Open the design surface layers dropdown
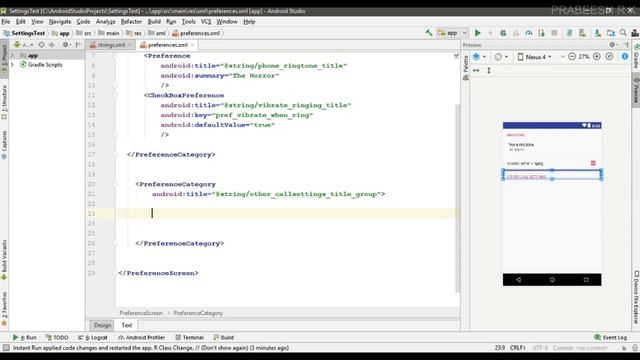 click(480, 57)
